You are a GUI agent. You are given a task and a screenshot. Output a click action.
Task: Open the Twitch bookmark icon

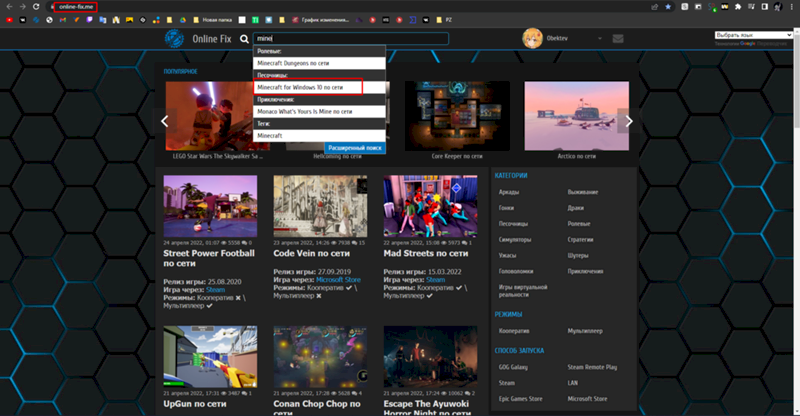click(x=89, y=20)
